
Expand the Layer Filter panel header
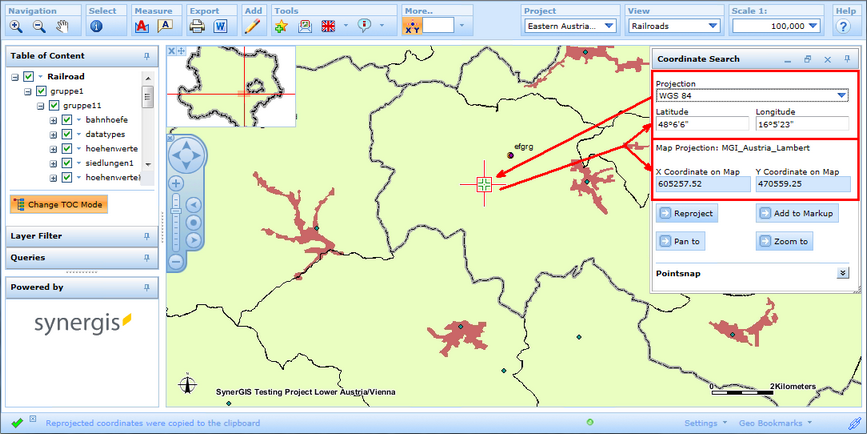click(82, 236)
